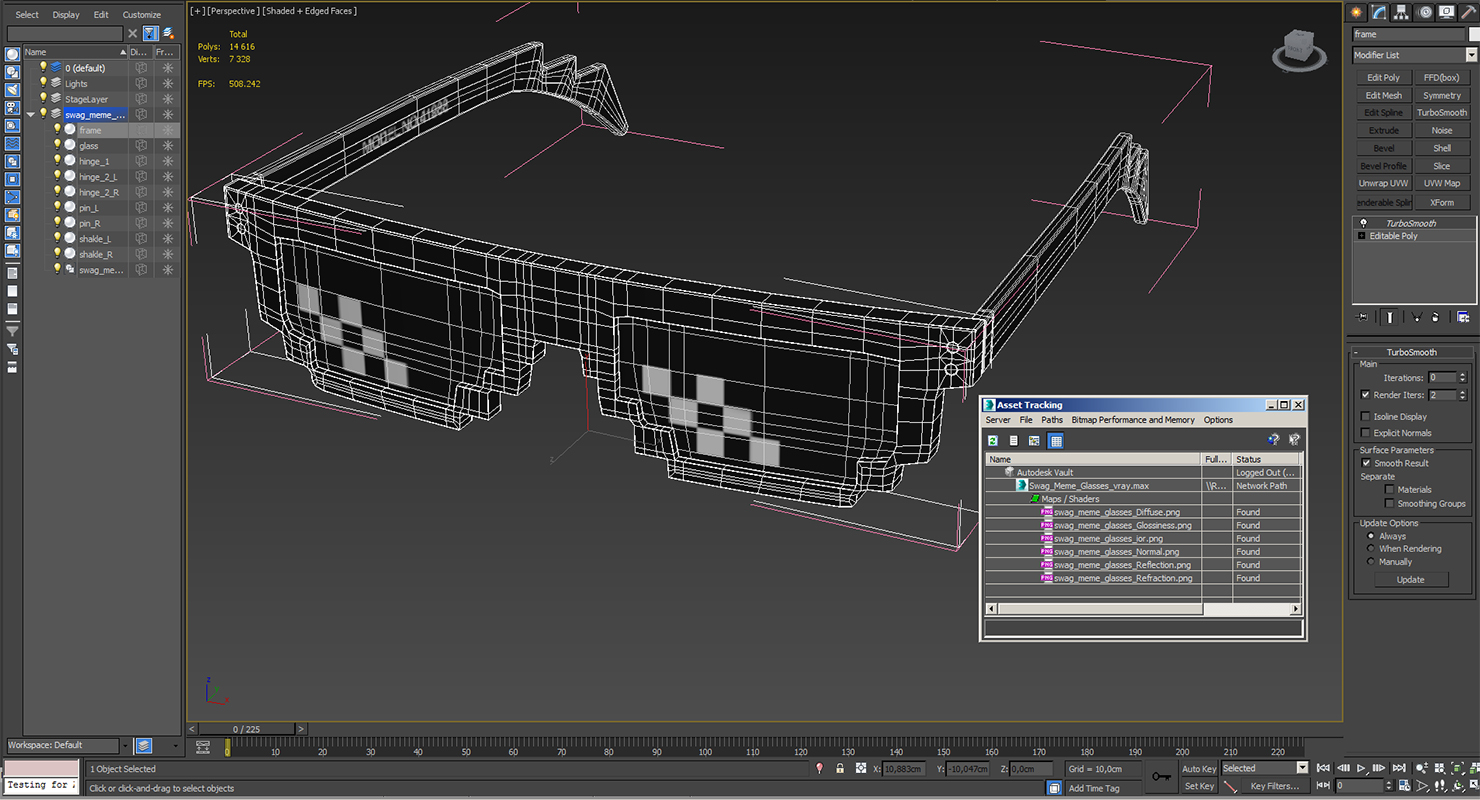Click the scene explorer filter funnel icon
The image size is (1480, 800).
[x=150, y=33]
